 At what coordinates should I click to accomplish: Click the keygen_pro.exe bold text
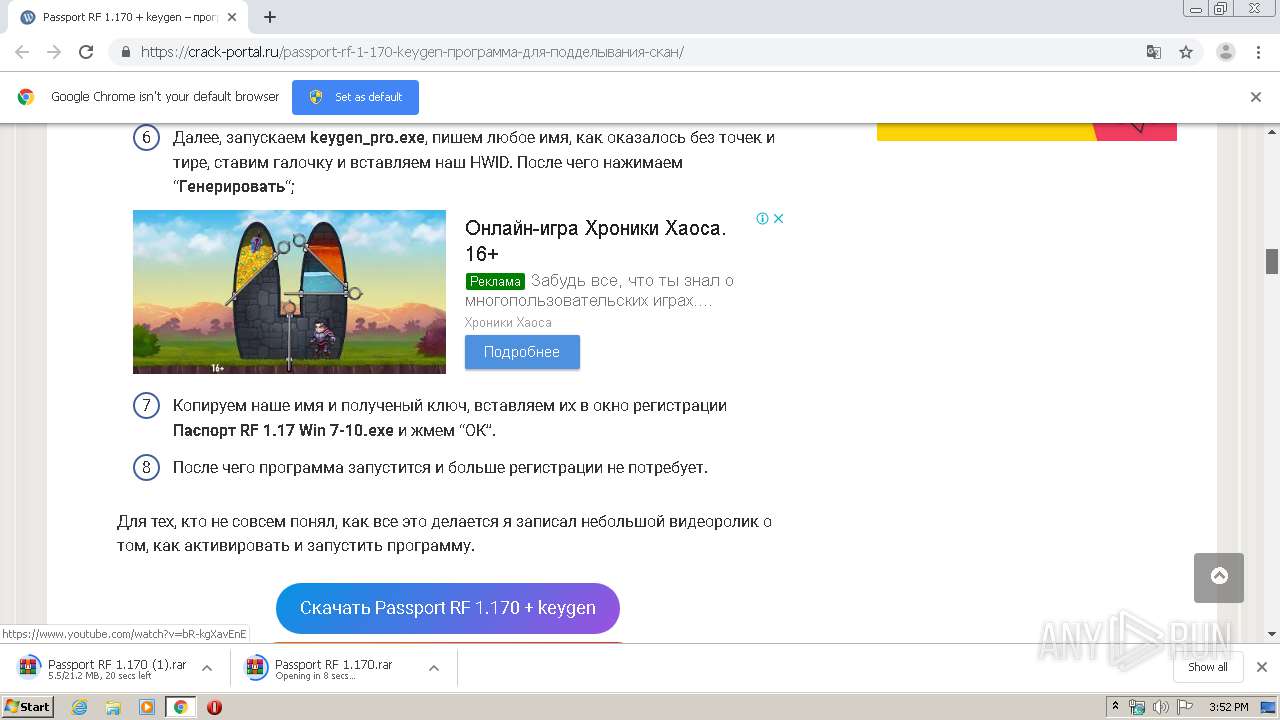[367, 138]
